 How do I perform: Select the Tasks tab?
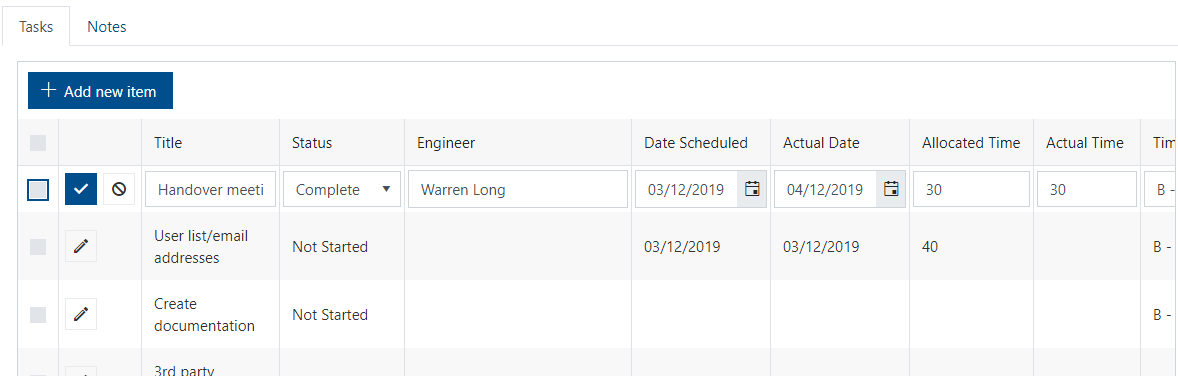pyautogui.click(x=36, y=27)
